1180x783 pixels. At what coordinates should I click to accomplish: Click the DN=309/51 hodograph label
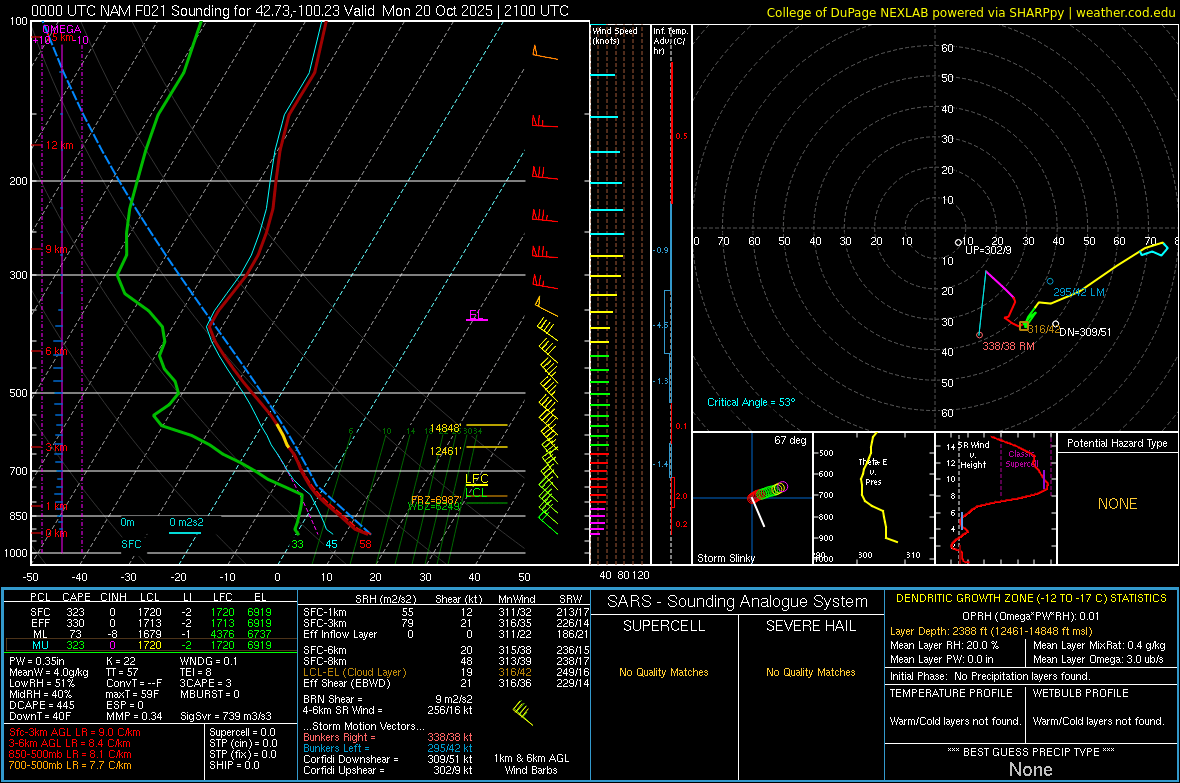(1085, 332)
